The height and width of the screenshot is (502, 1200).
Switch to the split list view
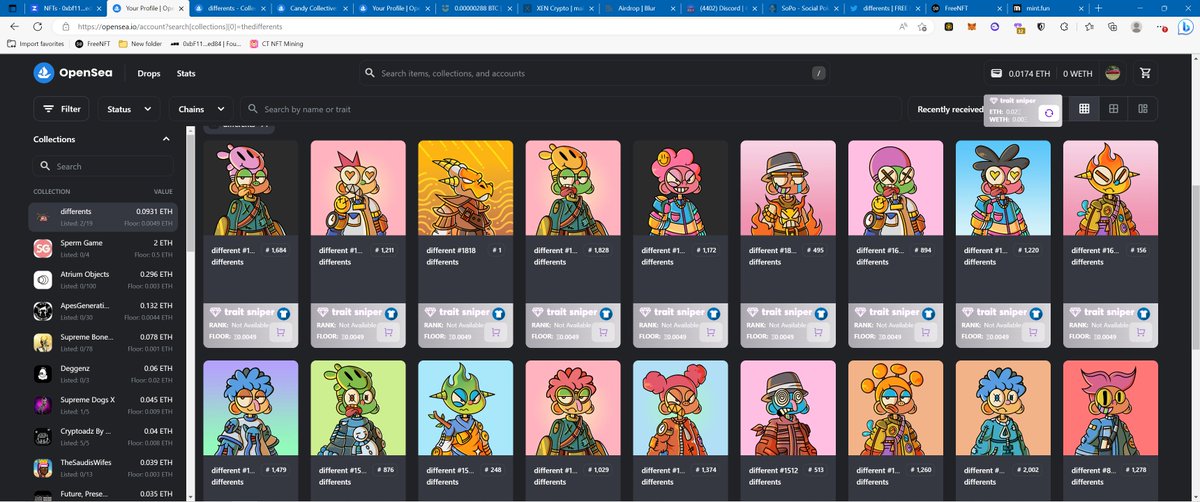click(1143, 108)
